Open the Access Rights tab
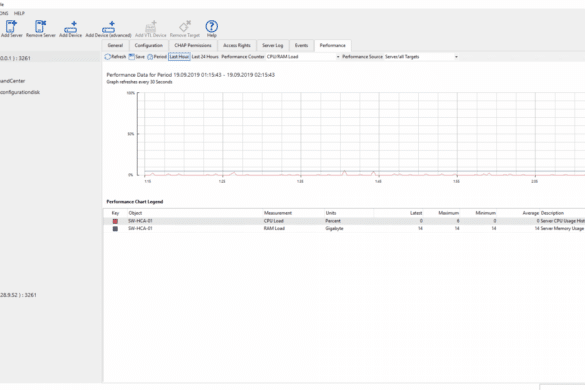 click(x=237, y=46)
